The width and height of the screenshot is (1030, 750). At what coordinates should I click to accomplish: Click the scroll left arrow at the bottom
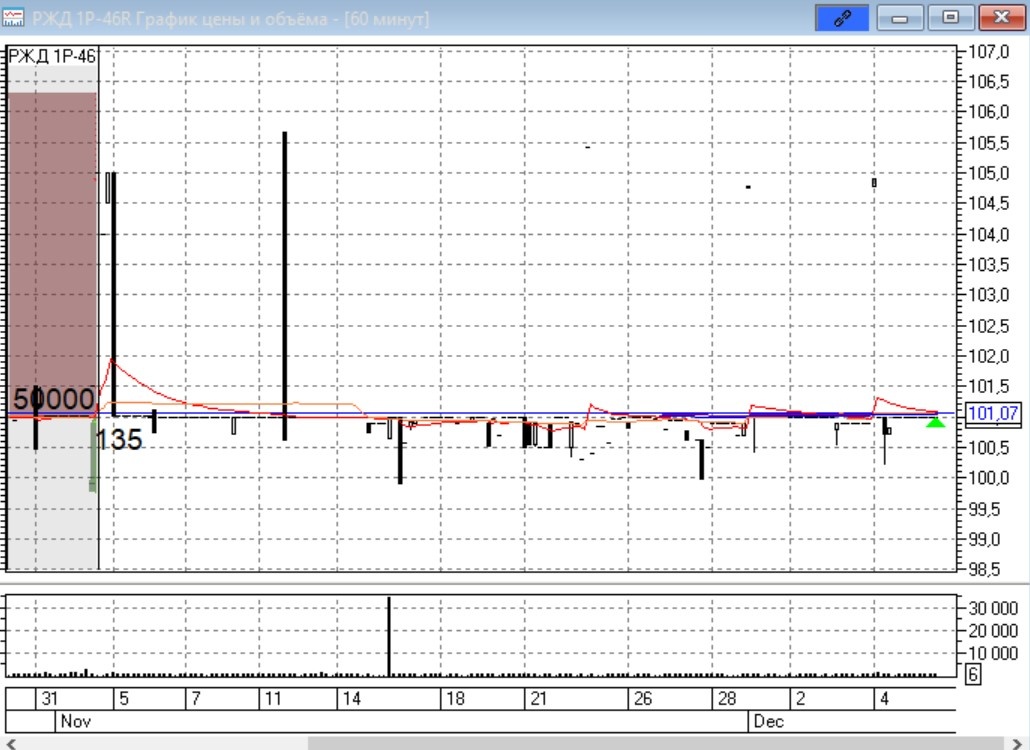(10, 743)
